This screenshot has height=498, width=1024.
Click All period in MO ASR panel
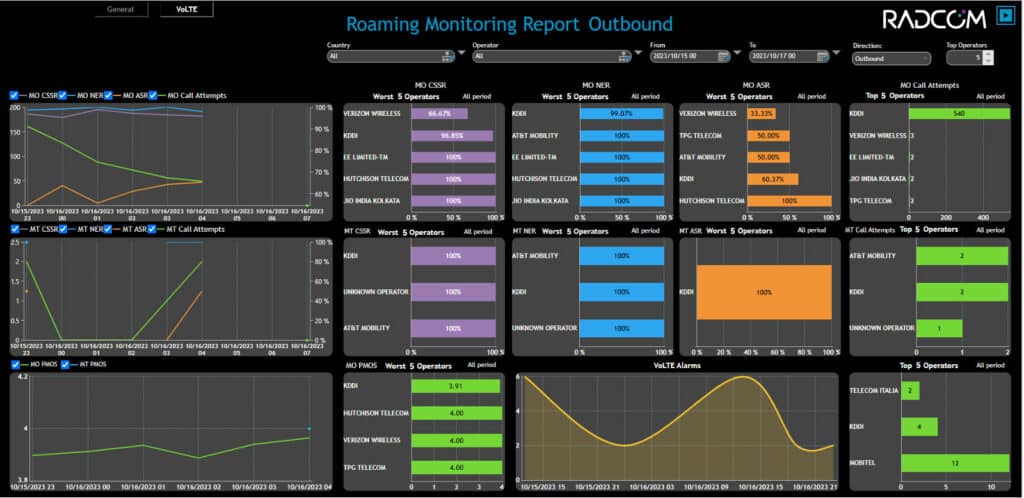(x=812, y=97)
